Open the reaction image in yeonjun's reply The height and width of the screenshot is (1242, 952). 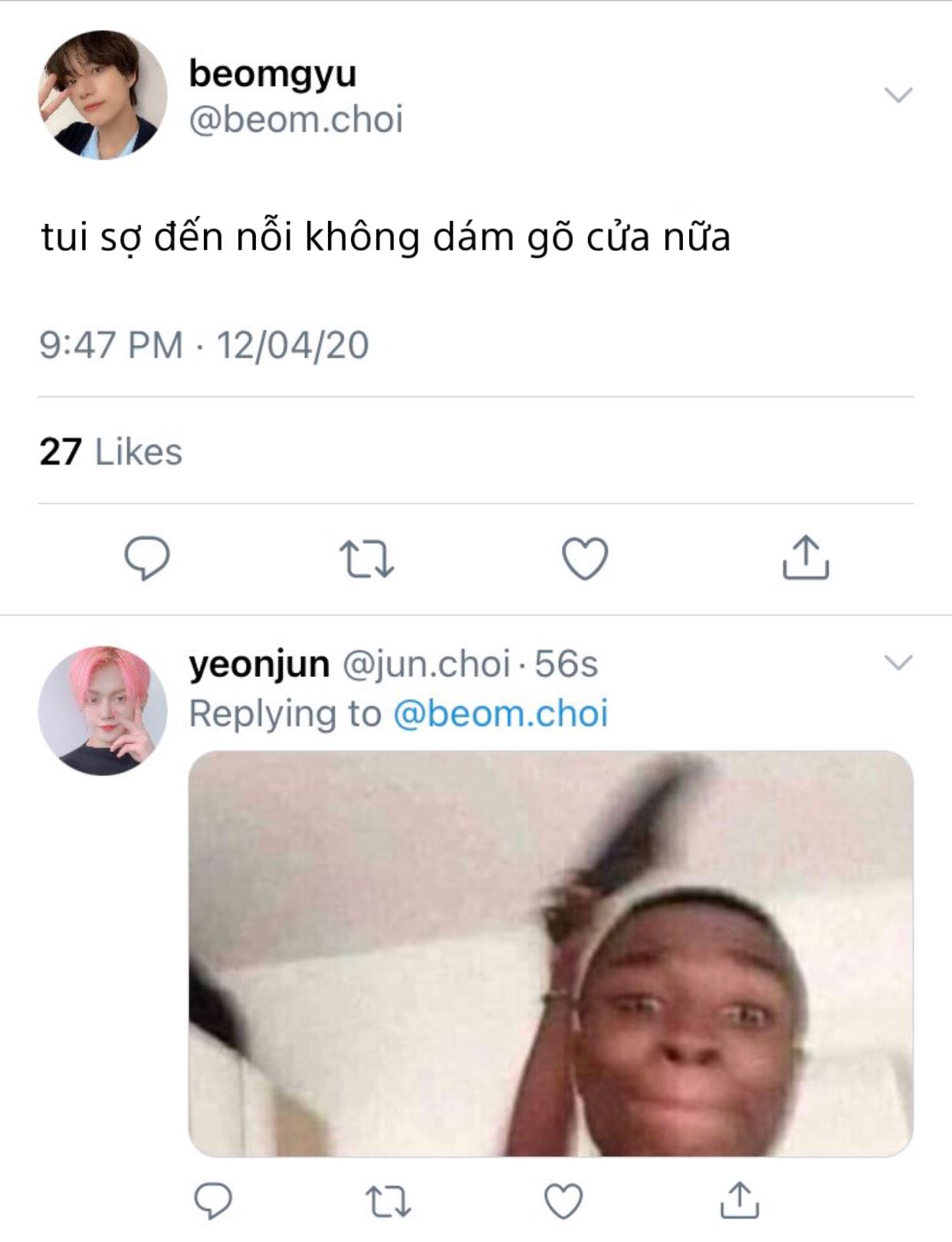click(x=550, y=953)
